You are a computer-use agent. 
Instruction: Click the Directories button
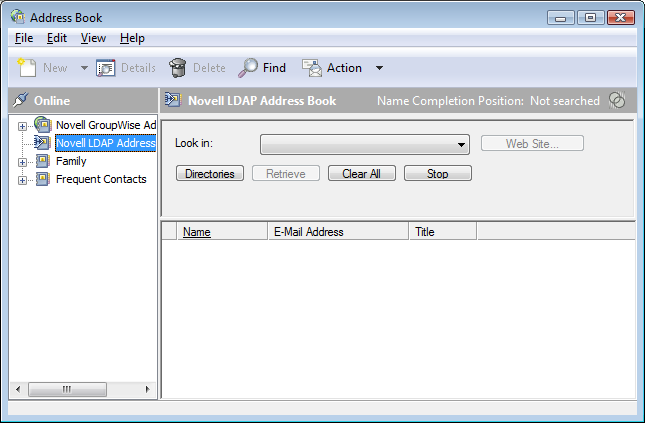pos(210,173)
